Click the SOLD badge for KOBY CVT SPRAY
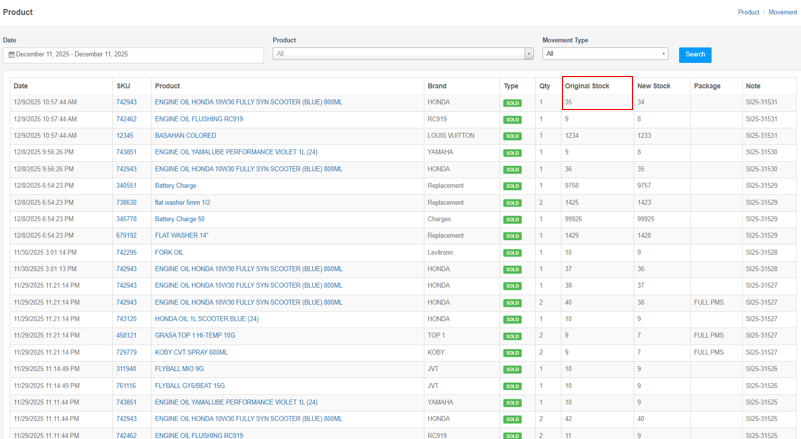Viewport: 801px width, 439px height. coord(512,353)
